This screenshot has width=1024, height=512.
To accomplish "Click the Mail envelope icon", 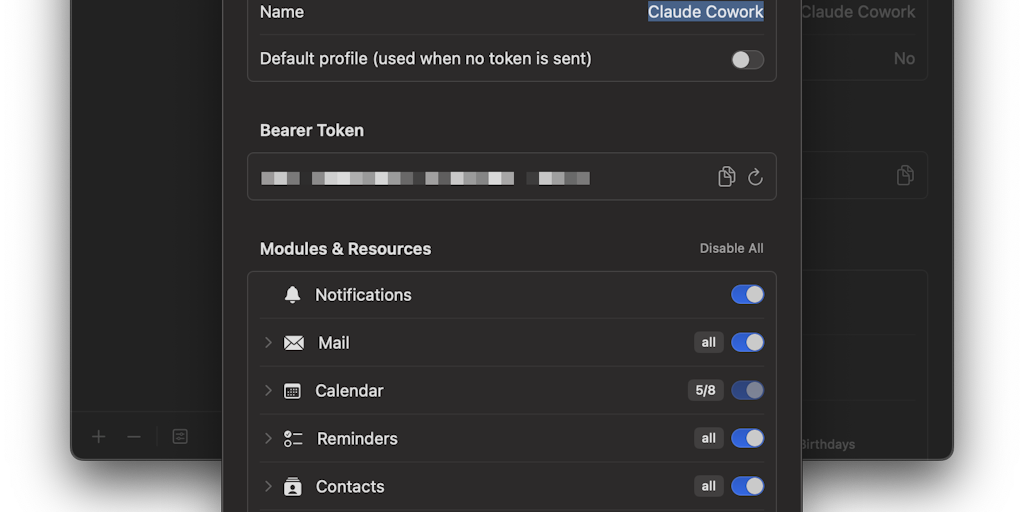I will pyautogui.click(x=294, y=343).
